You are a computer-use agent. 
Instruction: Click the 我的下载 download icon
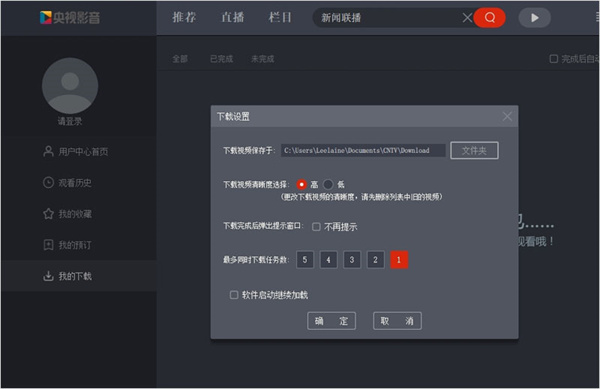coord(48,276)
